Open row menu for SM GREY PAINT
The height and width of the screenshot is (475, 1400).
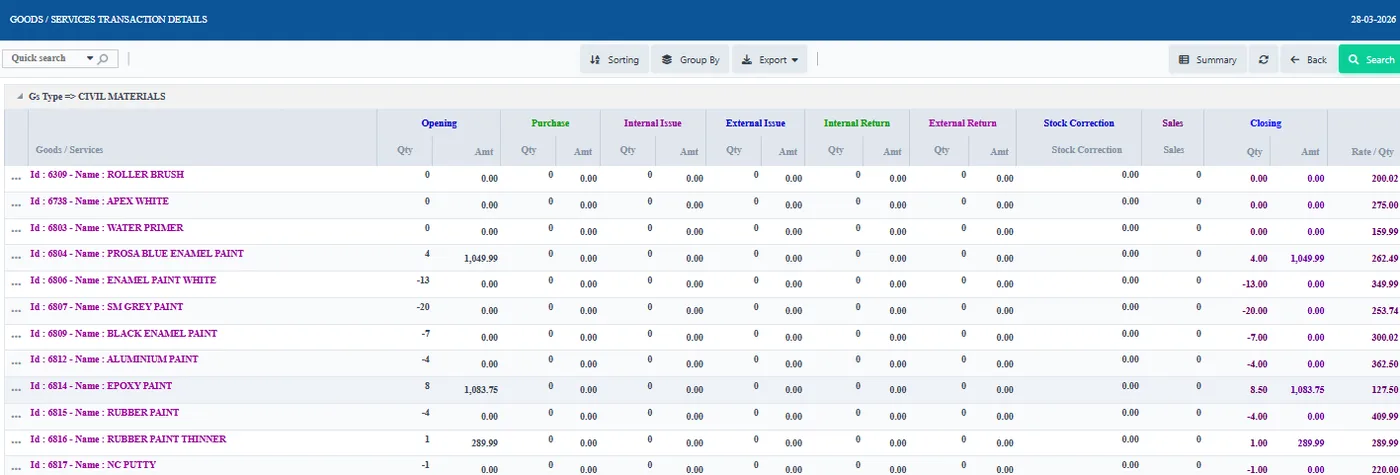pos(15,310)
